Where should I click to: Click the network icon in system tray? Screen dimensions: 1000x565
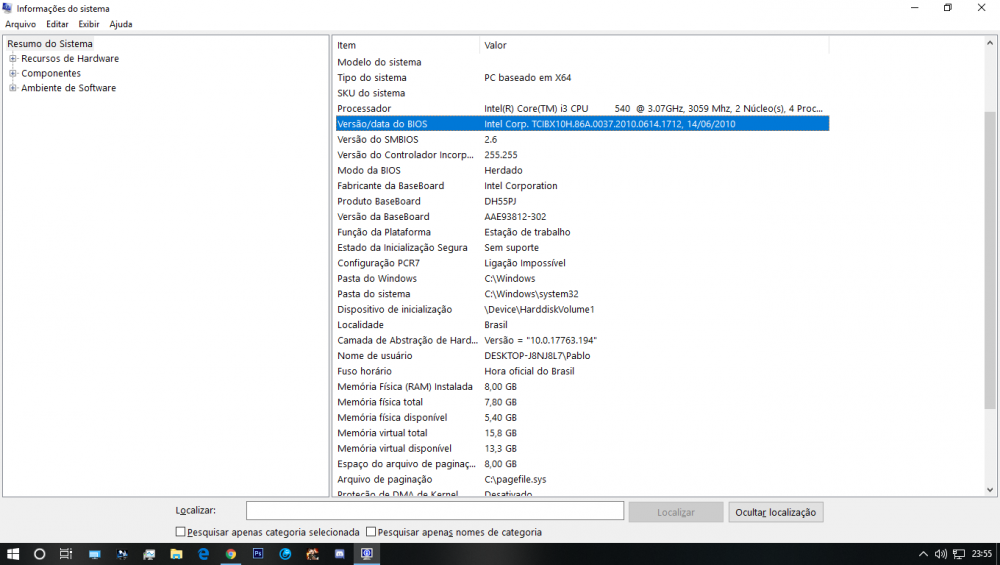pos(958,553)
